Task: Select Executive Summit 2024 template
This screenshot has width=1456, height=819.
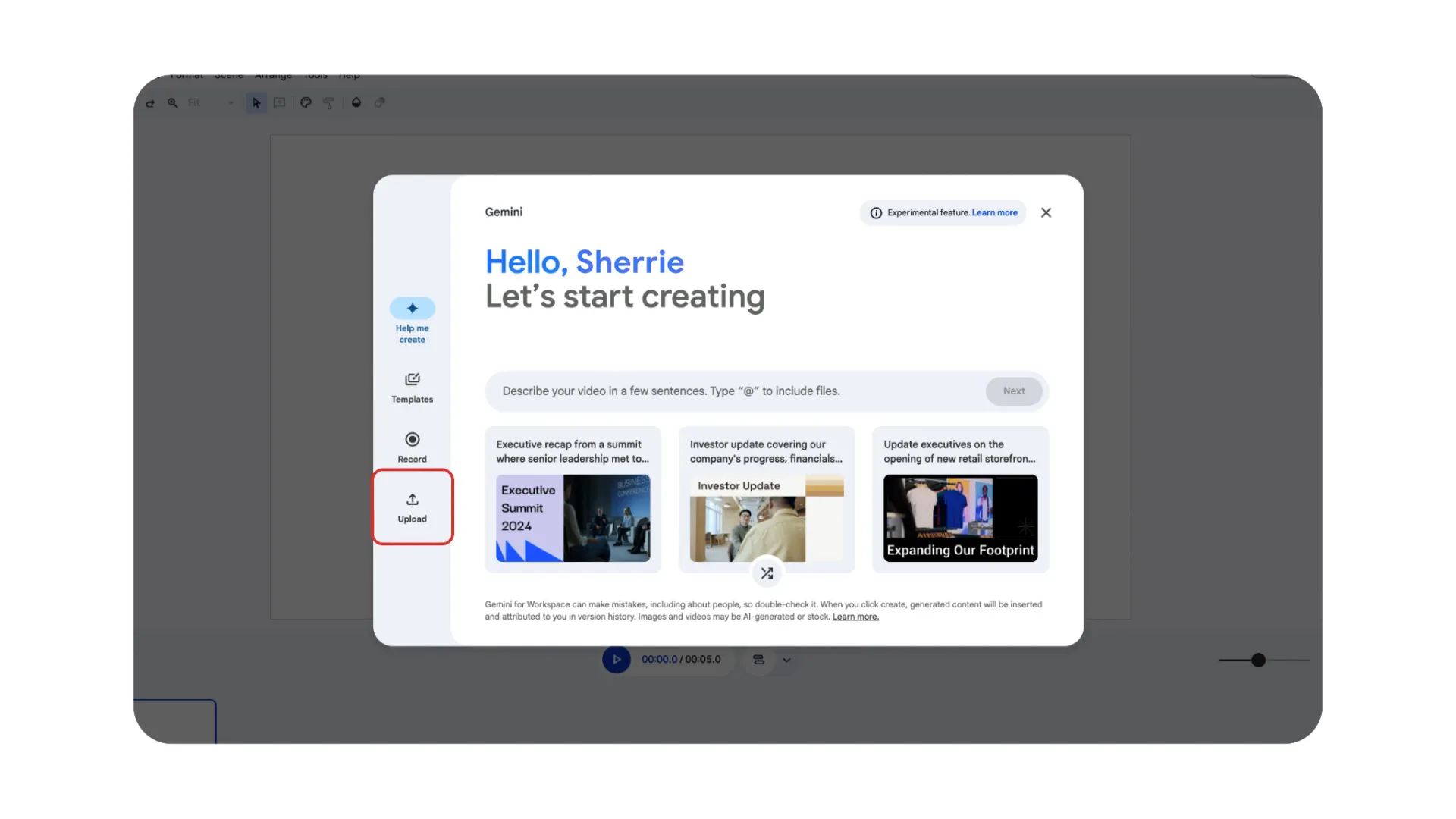Action: [573, 498]
